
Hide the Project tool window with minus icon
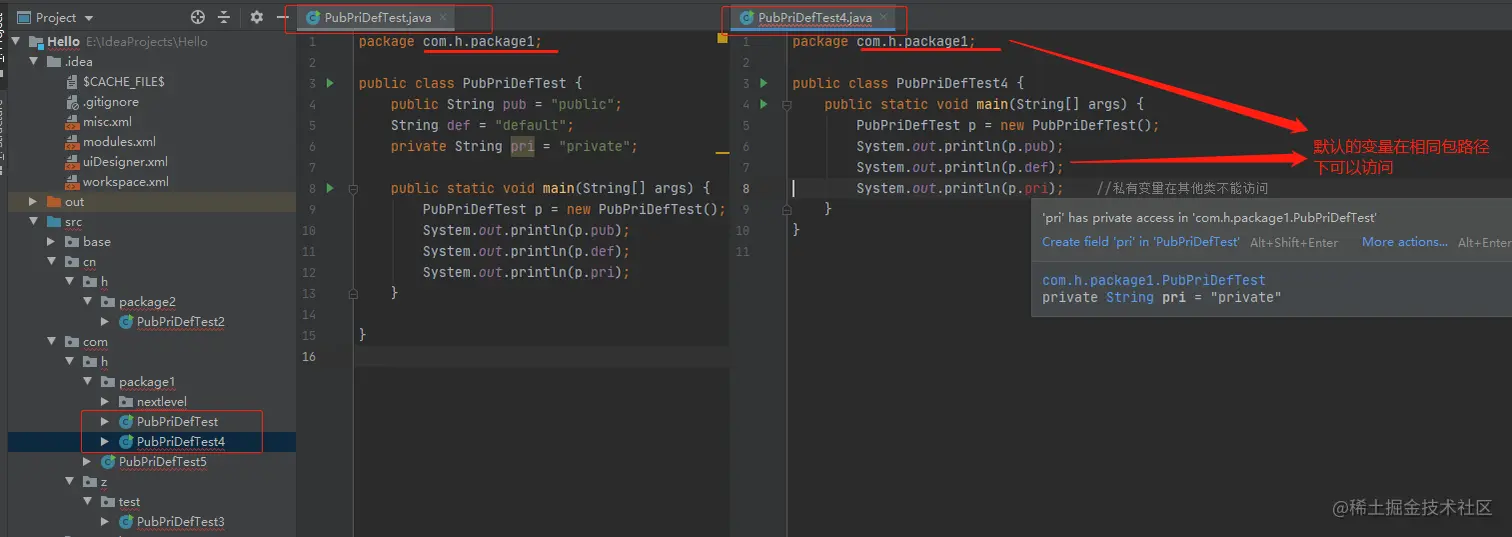point(283,17)
